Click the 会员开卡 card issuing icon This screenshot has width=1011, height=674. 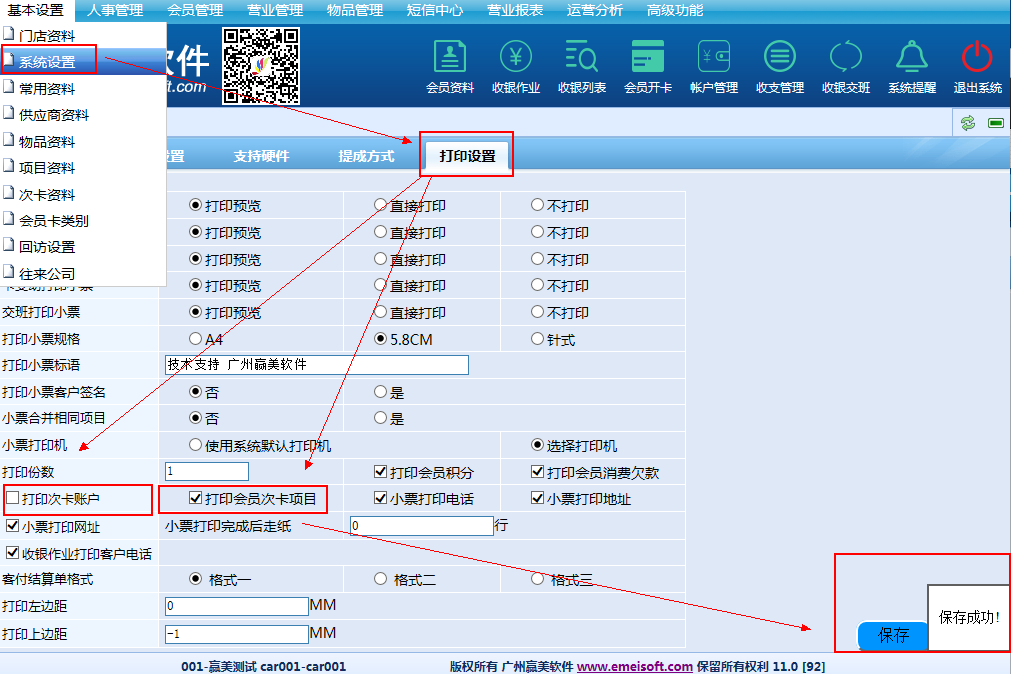[x=648, y=58]
